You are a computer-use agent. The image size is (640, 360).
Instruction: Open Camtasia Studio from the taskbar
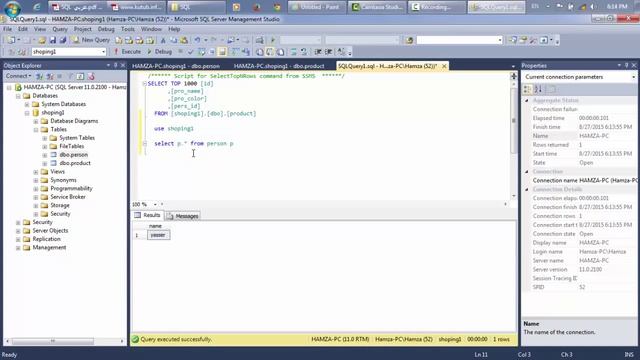[378, 7]
